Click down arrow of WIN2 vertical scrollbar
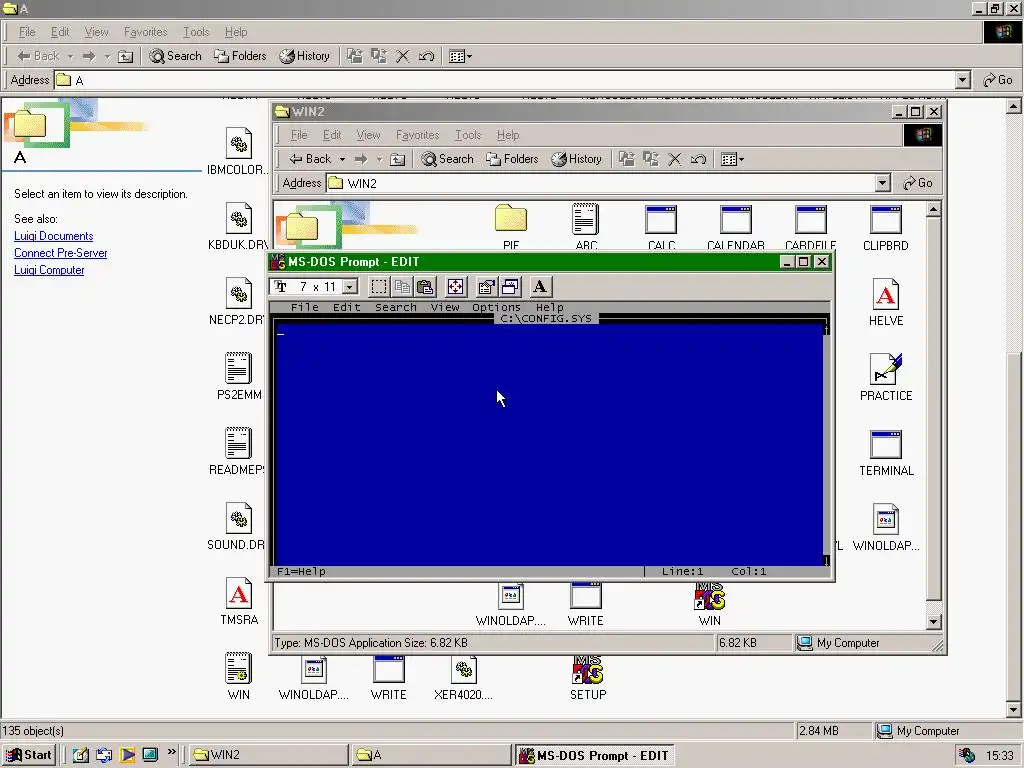The width and height of the screenshot is (1024, 768). [x=933, y=621]
